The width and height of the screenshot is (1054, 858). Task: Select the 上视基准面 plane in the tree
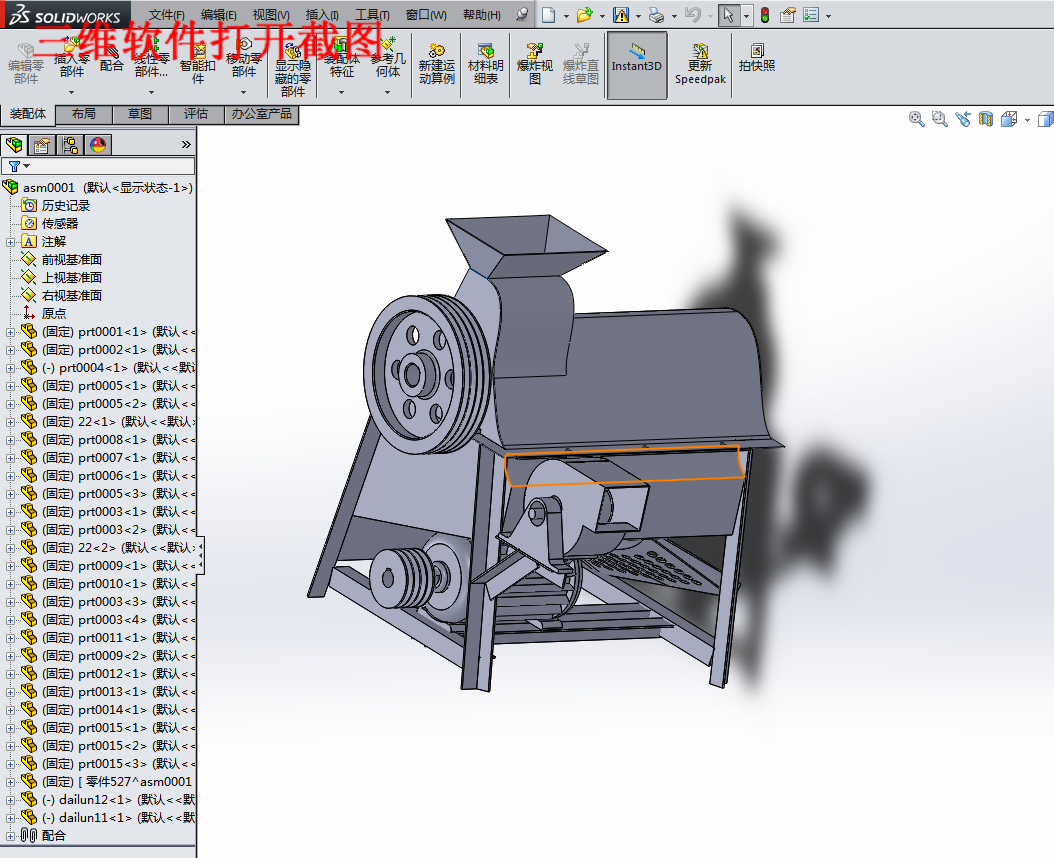(71, 278)
